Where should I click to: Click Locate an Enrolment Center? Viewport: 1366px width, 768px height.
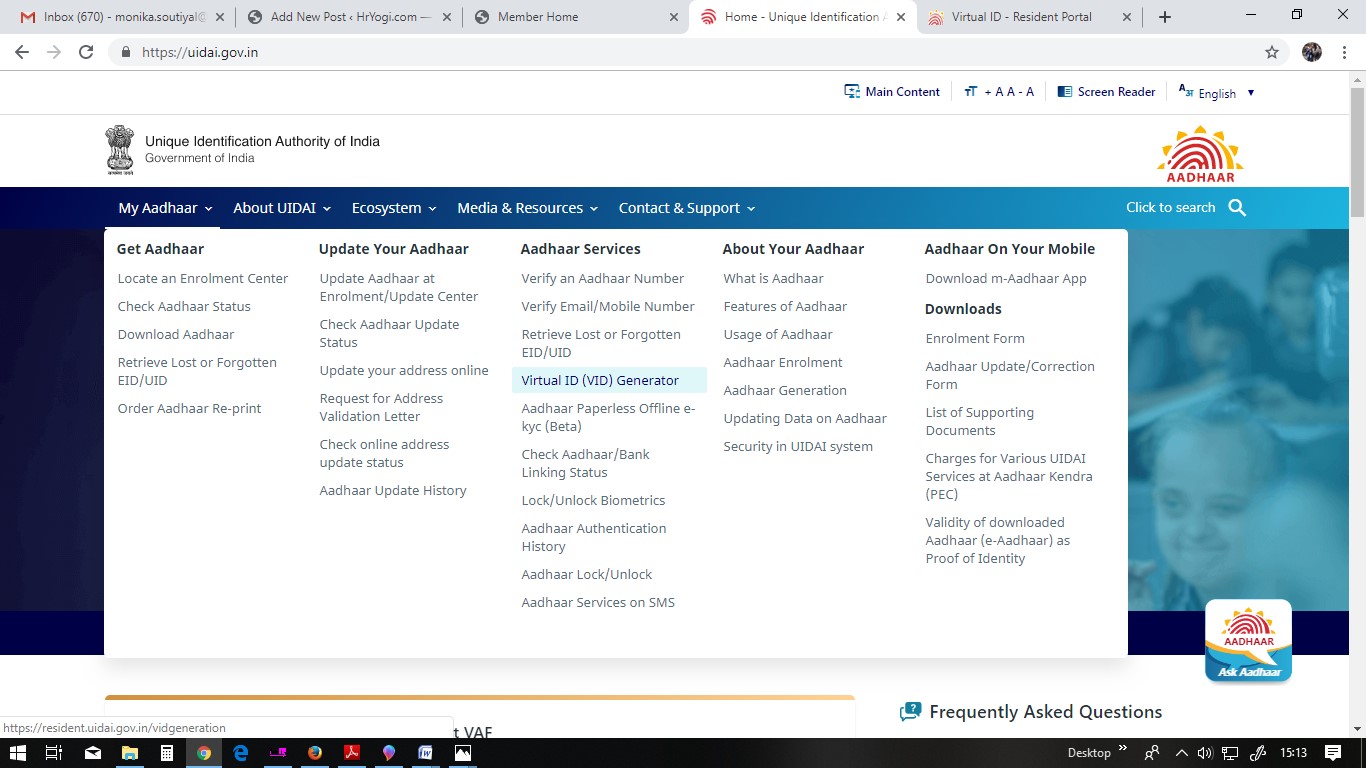click(x=203, y=278)
